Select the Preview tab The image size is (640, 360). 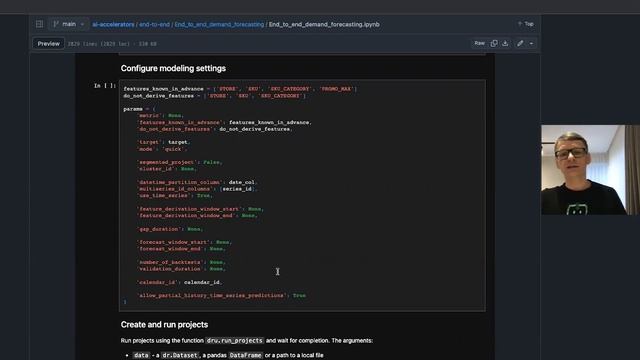49,44
